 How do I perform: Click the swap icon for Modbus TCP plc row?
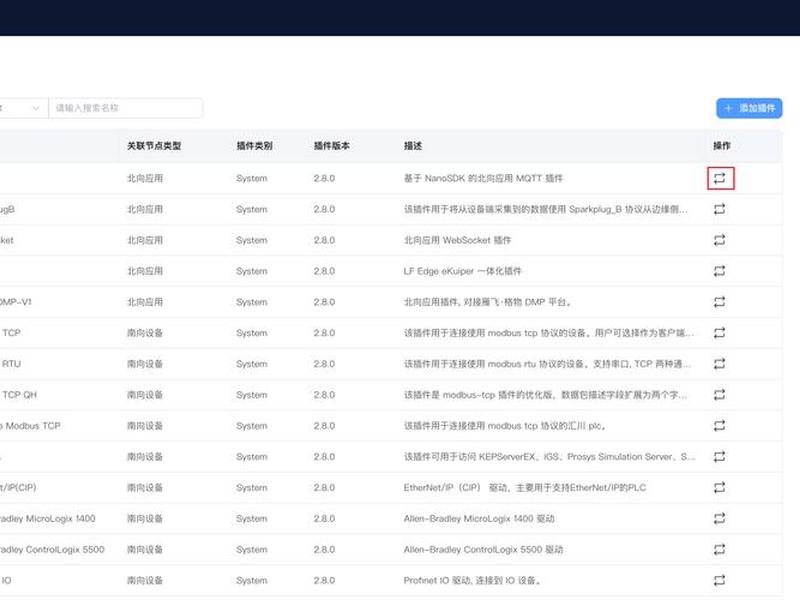pos(719,426)
